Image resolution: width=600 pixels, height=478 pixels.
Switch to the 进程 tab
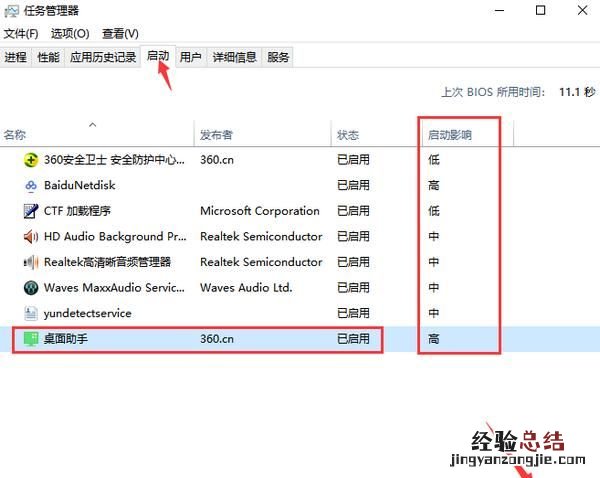(16, 57)
